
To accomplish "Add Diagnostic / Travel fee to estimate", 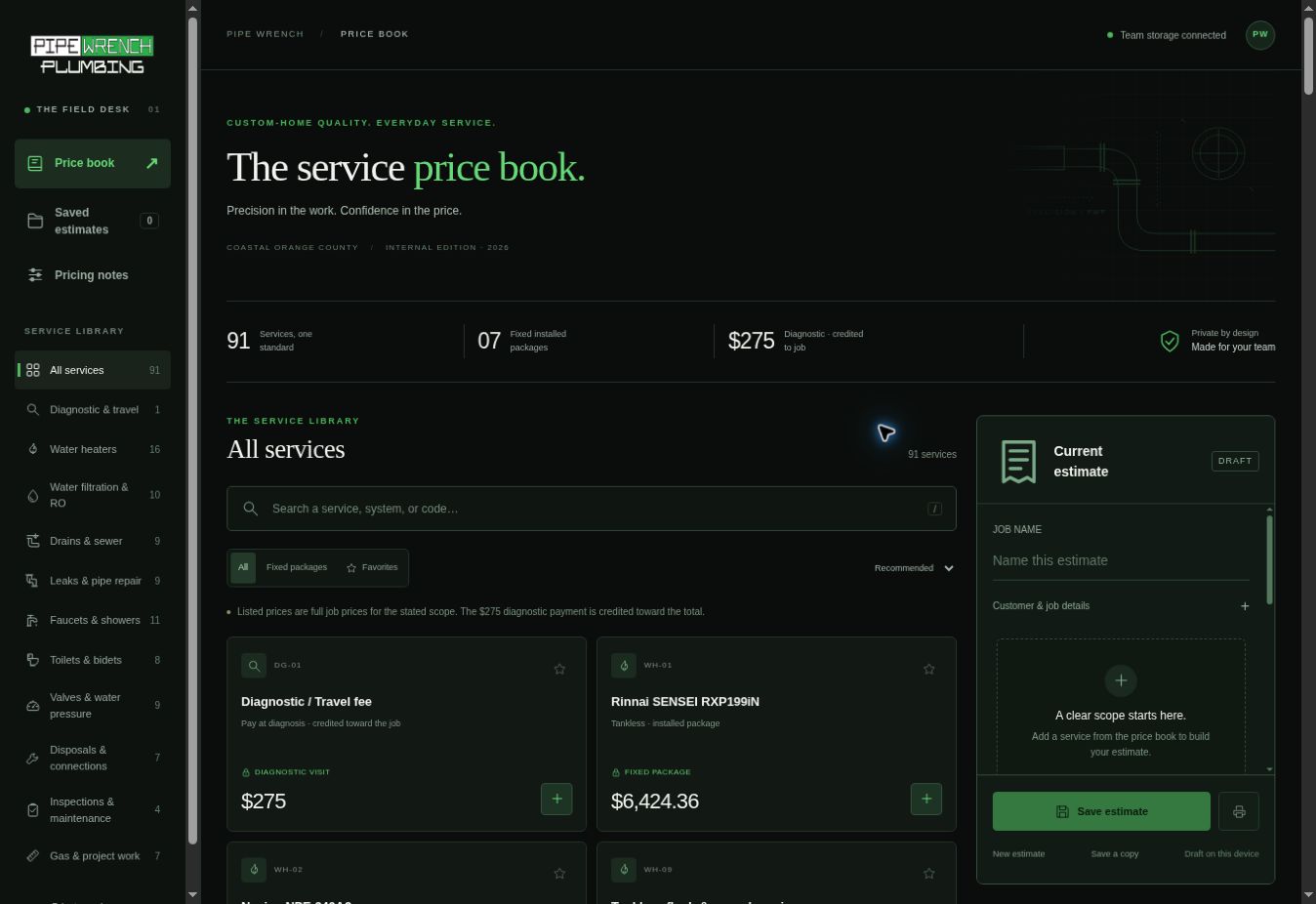I will (x=556, y=799).
